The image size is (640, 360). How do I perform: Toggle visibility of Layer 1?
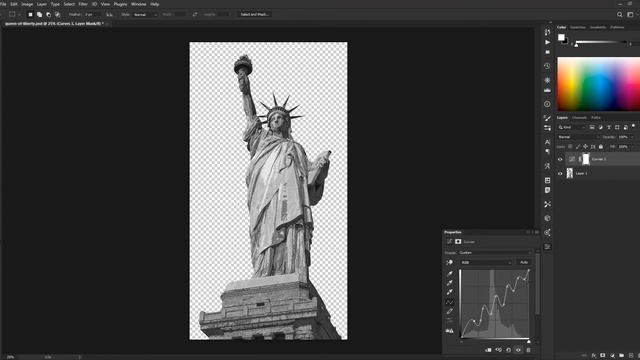click(x=560, y=173)
